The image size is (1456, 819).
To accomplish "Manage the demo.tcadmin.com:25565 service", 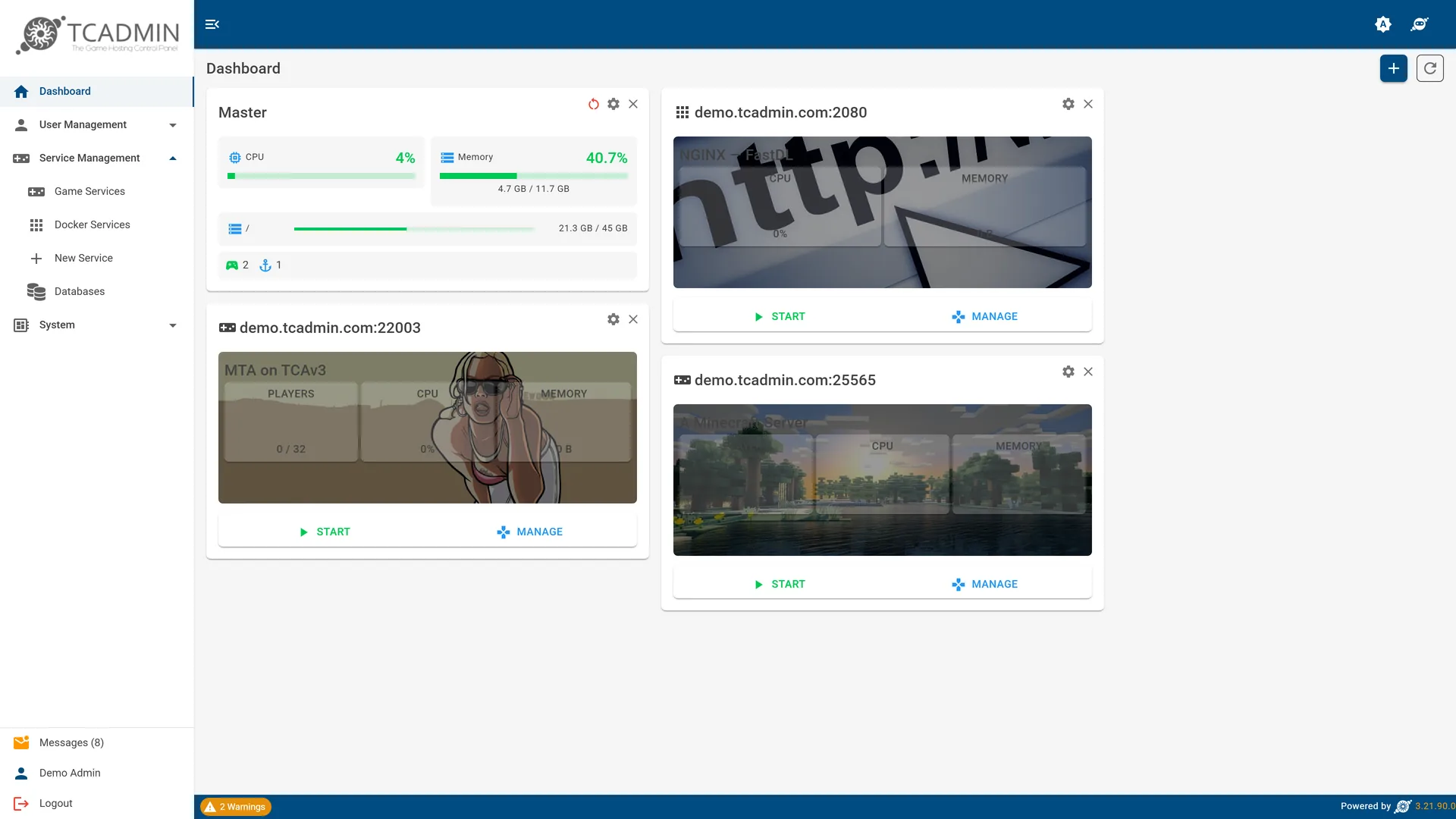I will click(985, 584).
